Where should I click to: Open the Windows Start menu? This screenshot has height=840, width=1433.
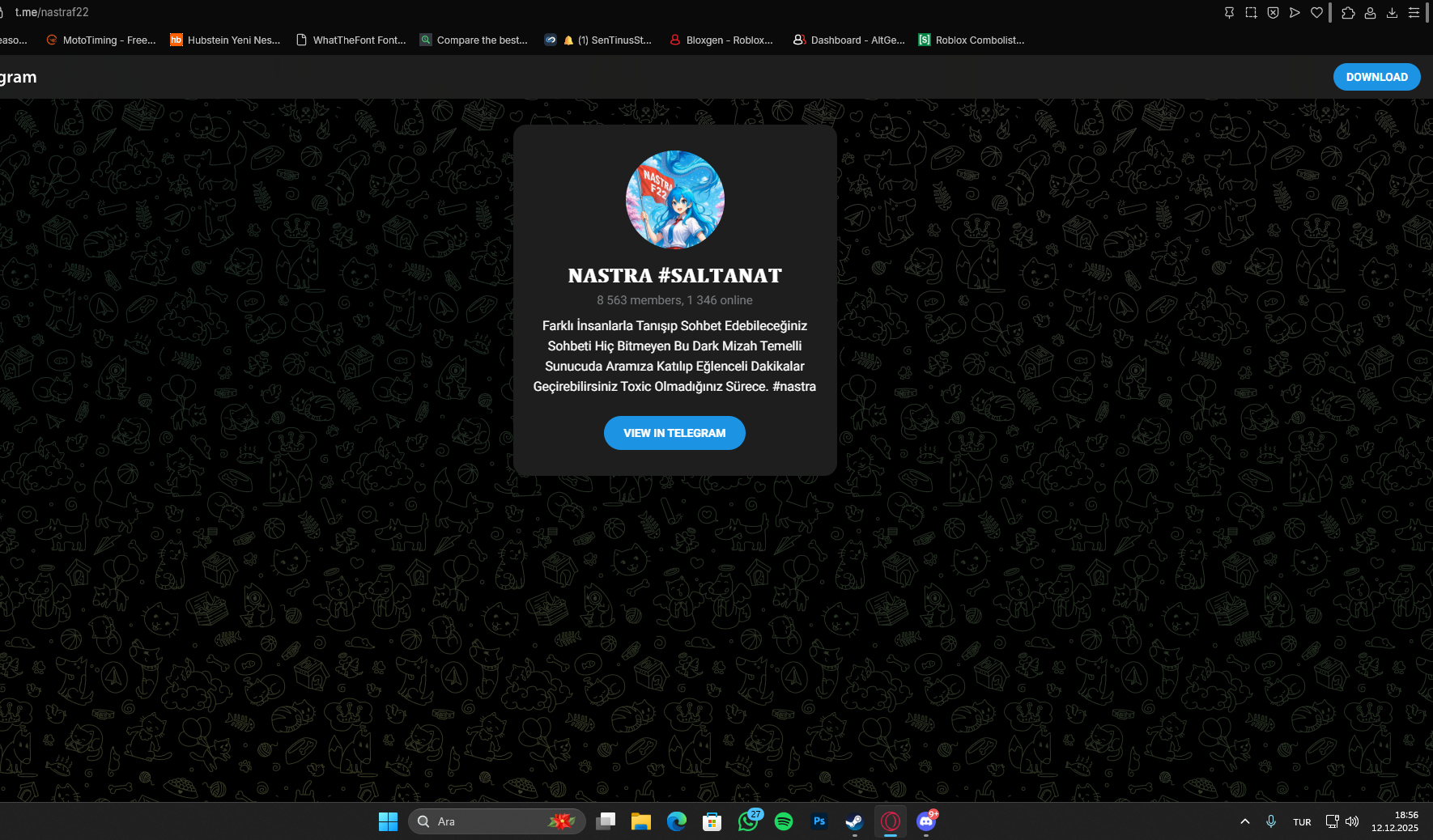[x=389, y=821]
